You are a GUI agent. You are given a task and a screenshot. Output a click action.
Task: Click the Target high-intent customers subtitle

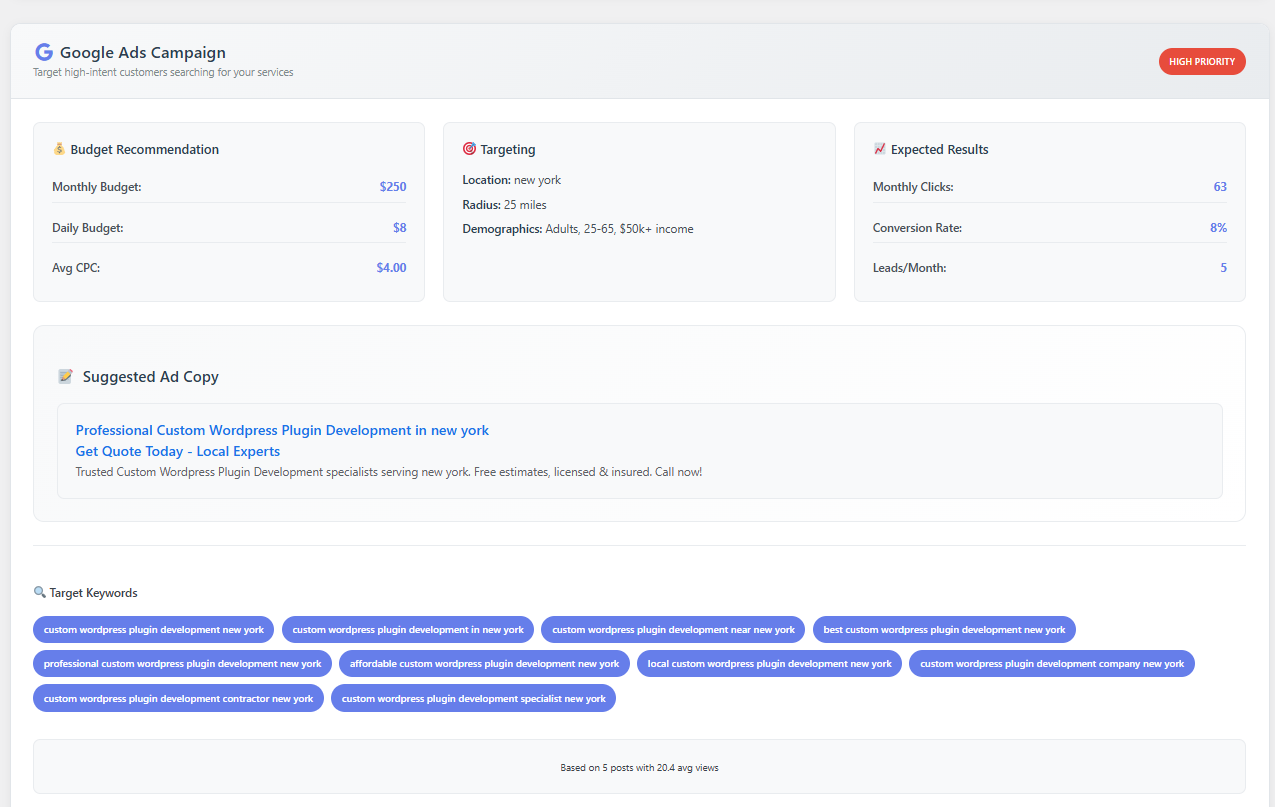click(x=163, y=73)
